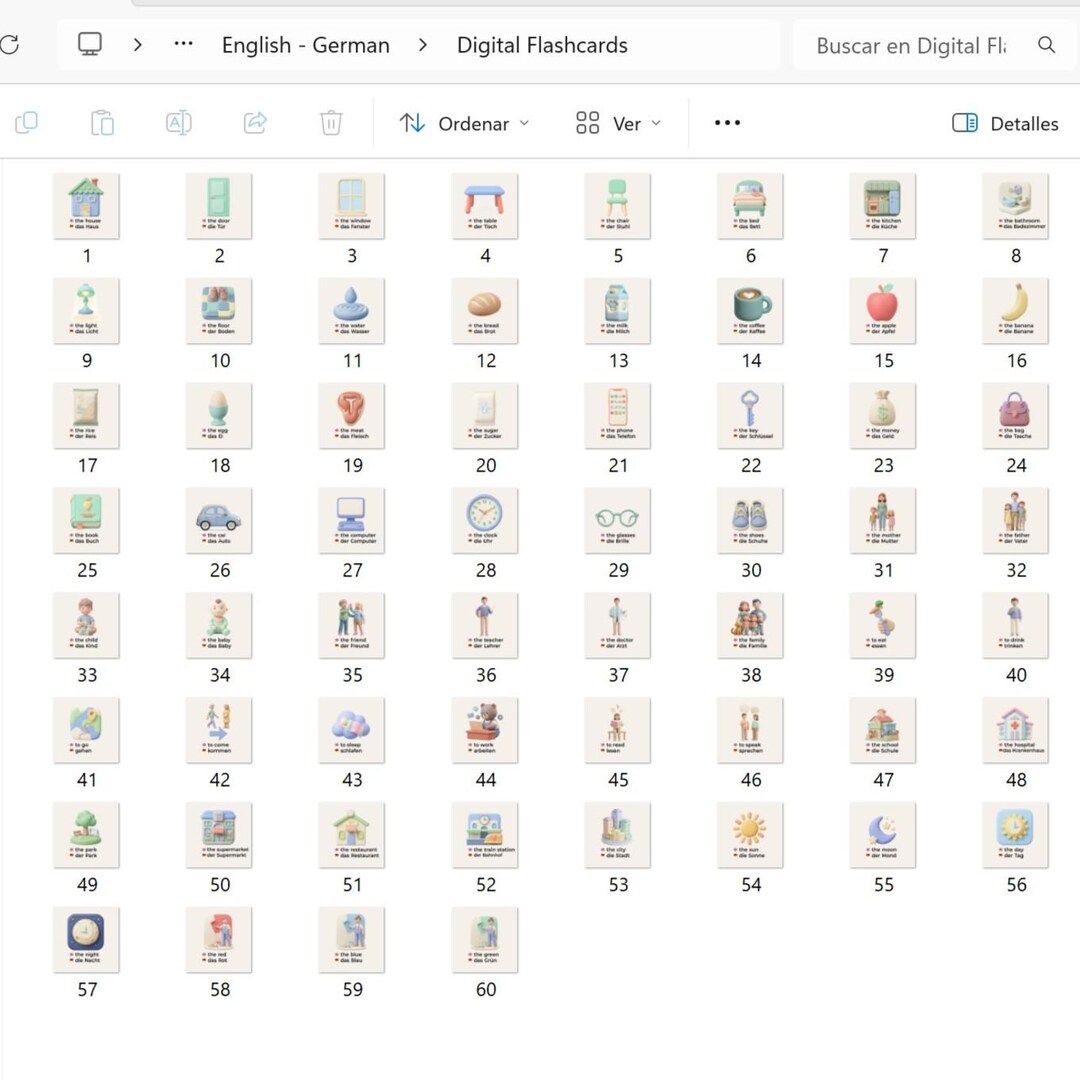This screenshot has width=1080, height=1080.
Task: Select file 29 glasses flashcard
Action: click(617, 520)
